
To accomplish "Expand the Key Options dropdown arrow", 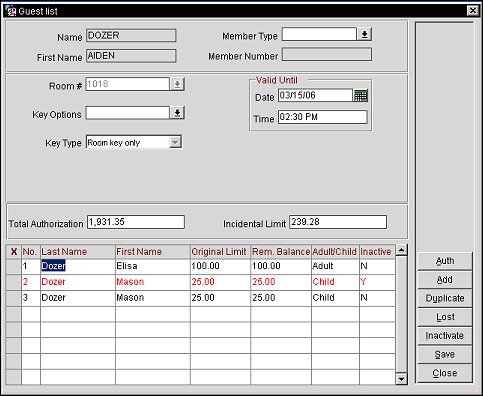I will (177, 113).
